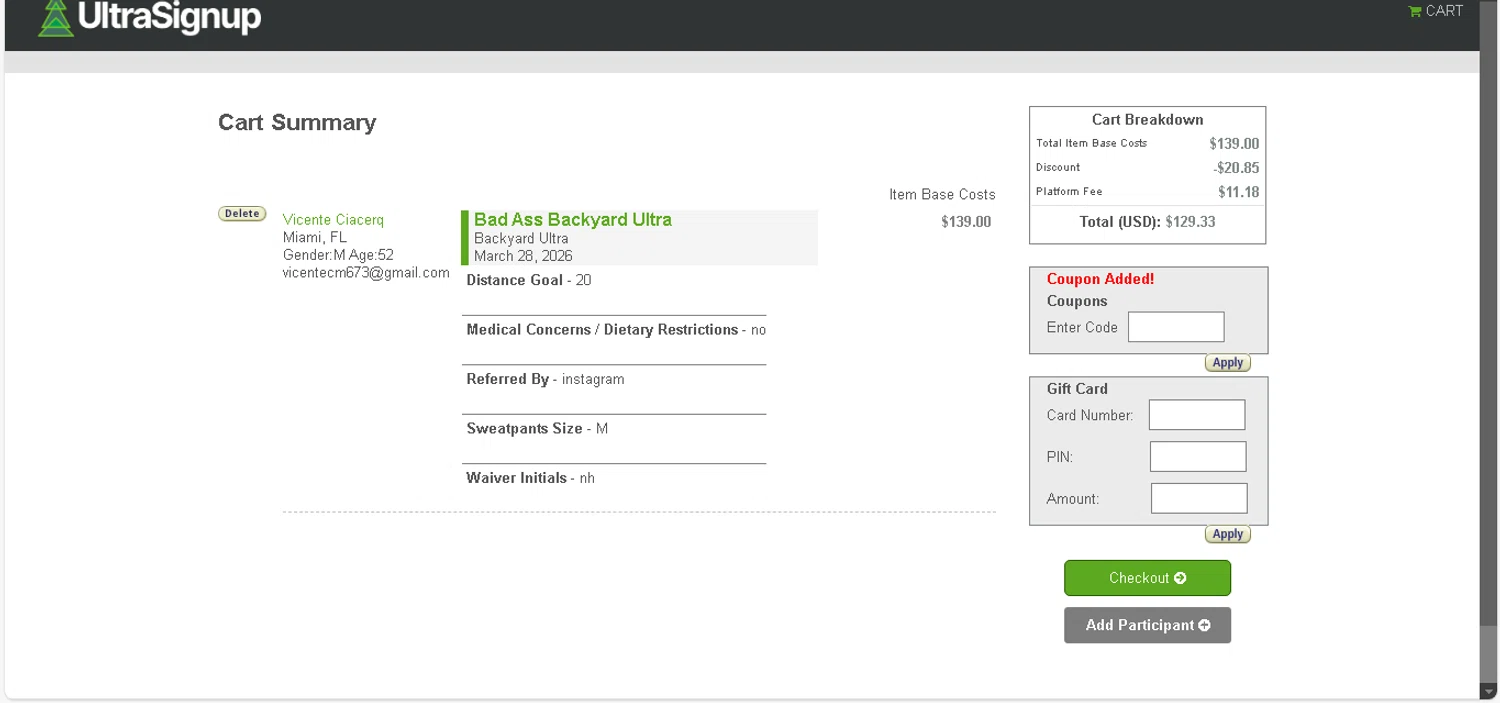Focus the gift card PIN field
The image size is (1500, 703).
(1198, 457)
